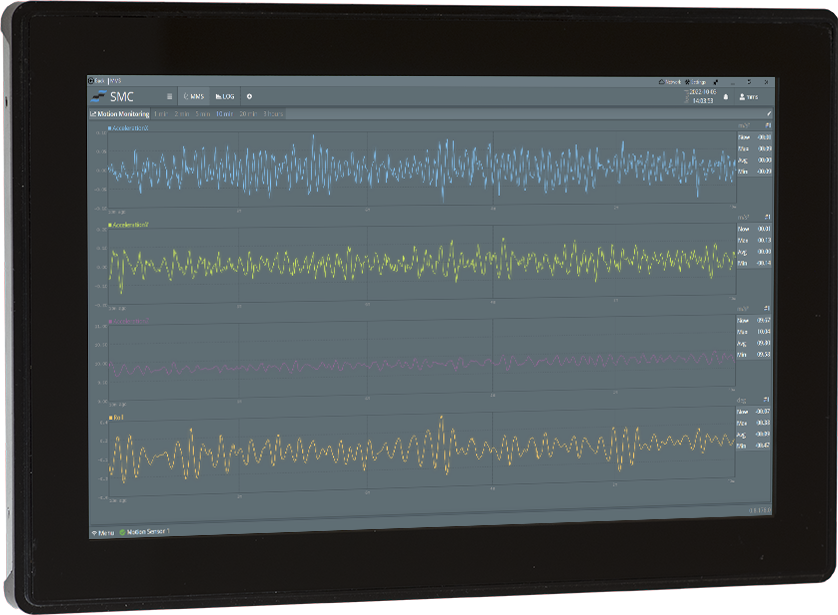Click the Back button in the title bar
This screenshot has width=838, height=615.
point(97,81)
